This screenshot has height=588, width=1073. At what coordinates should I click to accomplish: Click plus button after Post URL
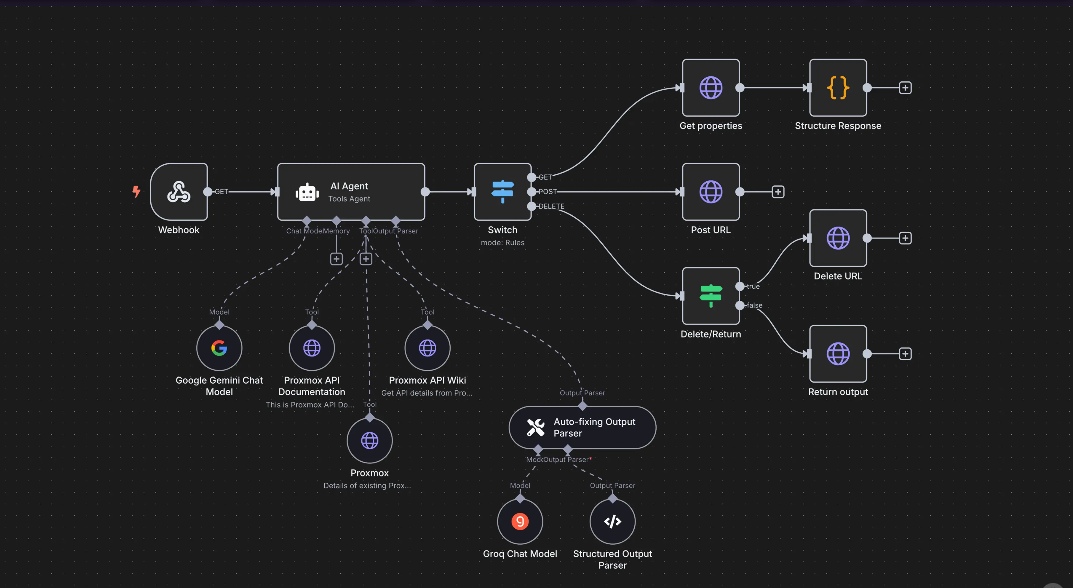point(777,192)
